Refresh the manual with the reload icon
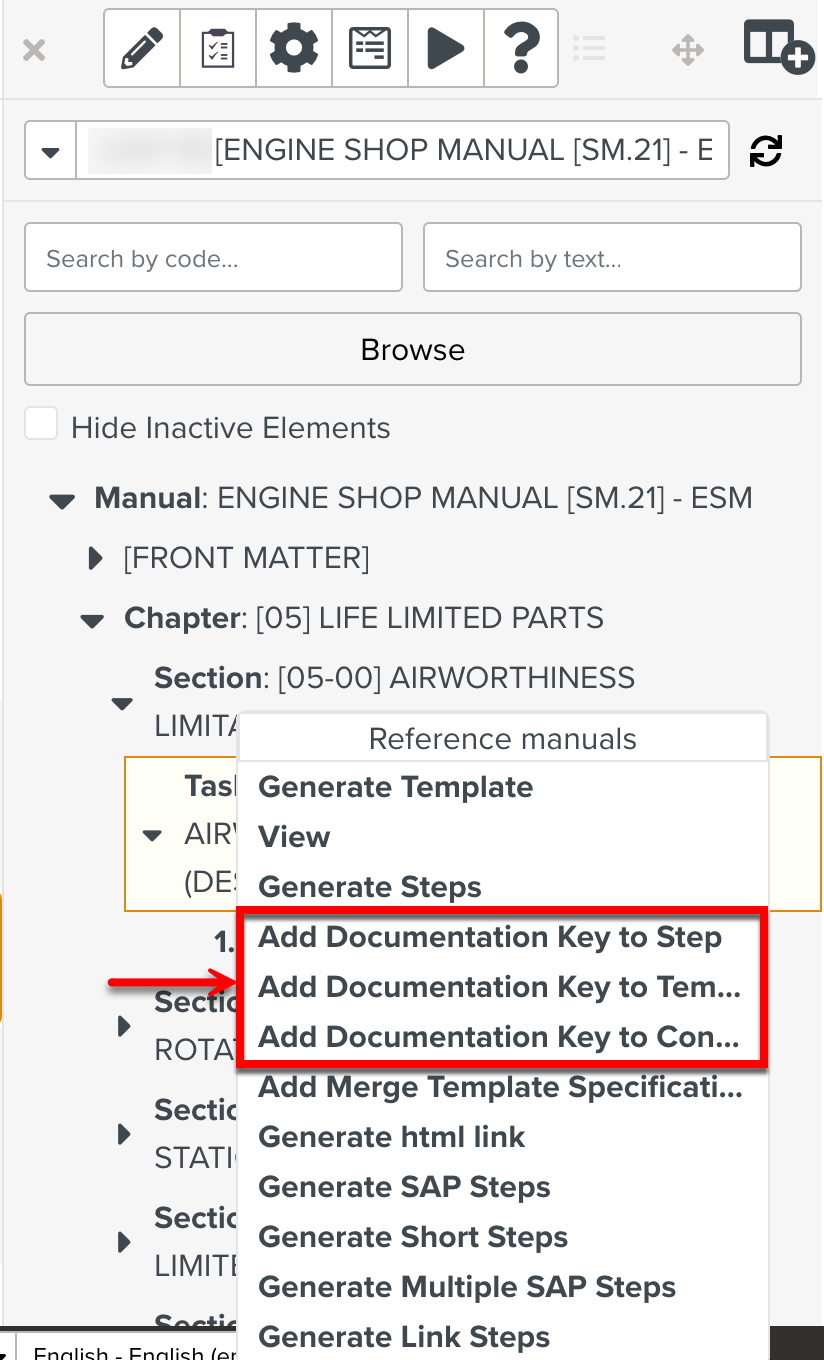 [764, 150]
